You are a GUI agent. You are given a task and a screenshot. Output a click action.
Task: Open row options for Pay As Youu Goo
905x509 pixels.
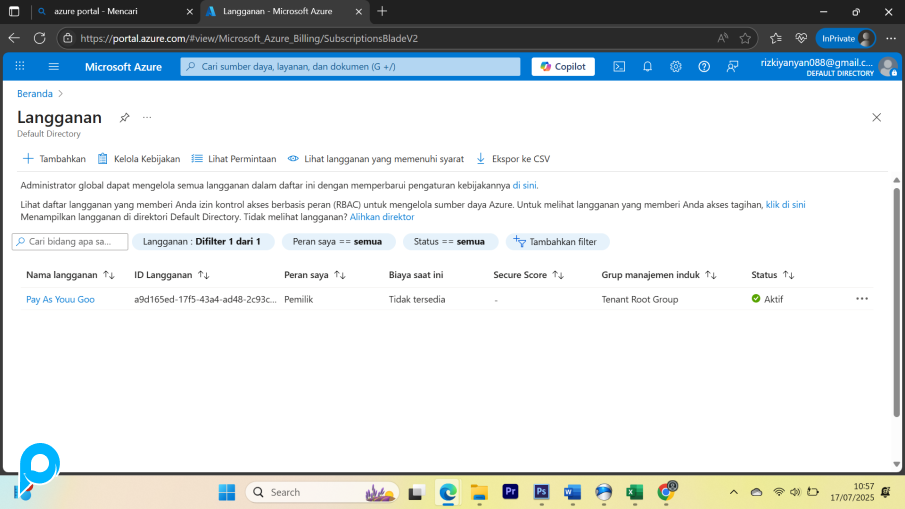pos(862,299)
